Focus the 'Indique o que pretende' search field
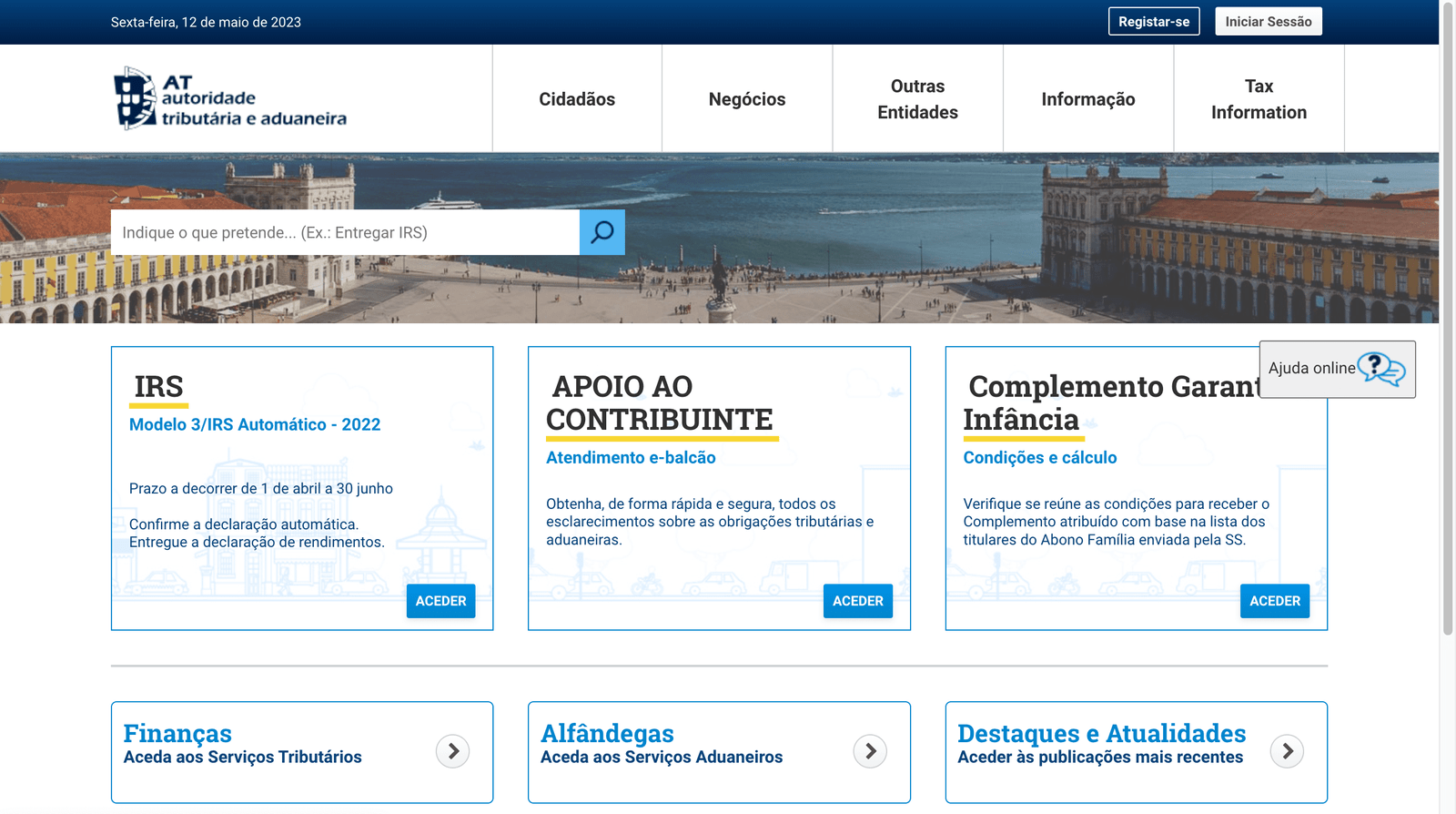Viewport: 1456px width, 814px height. [345, 232]
